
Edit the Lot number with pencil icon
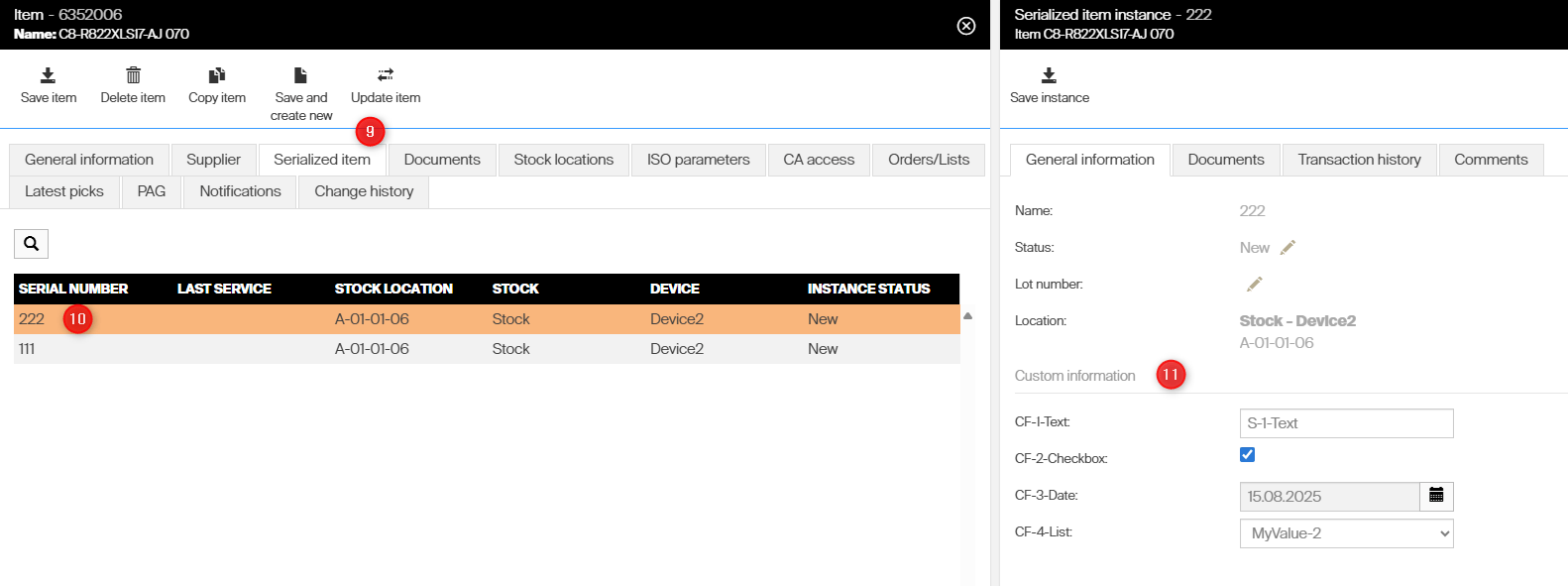coord(1254,285)
